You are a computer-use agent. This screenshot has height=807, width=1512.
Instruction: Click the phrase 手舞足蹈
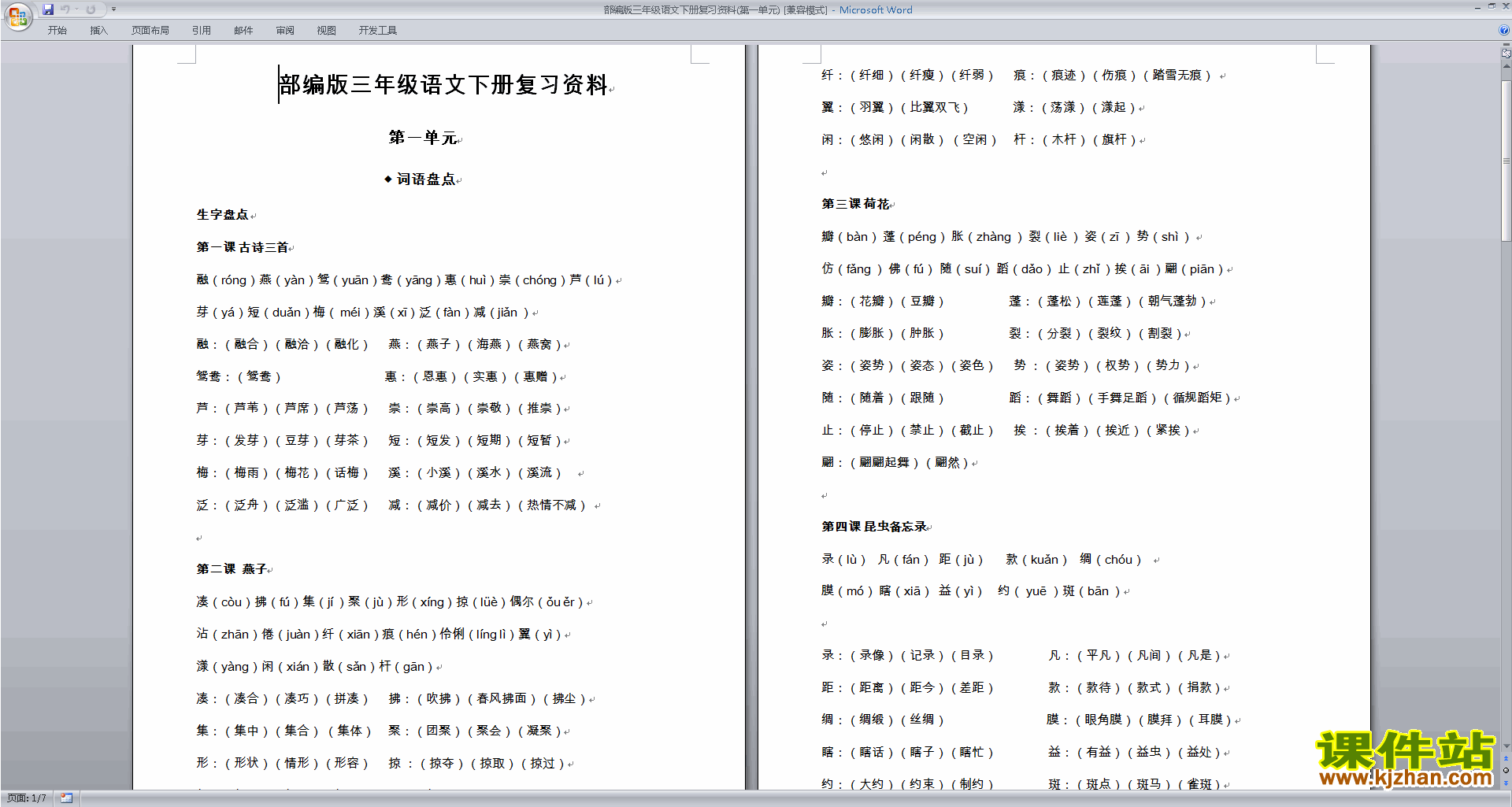coord(1122,398)
